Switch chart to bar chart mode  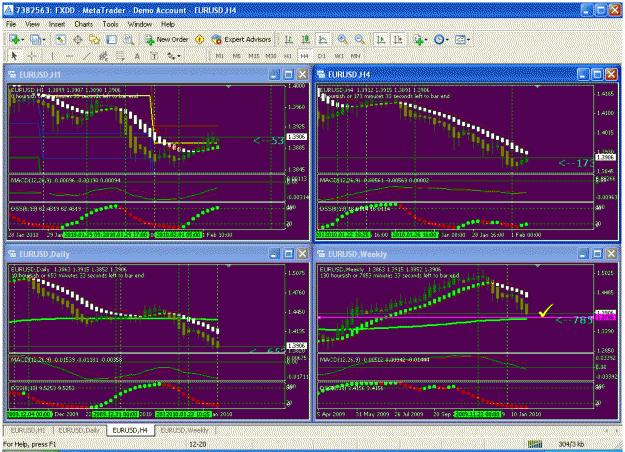click(289, 39)
